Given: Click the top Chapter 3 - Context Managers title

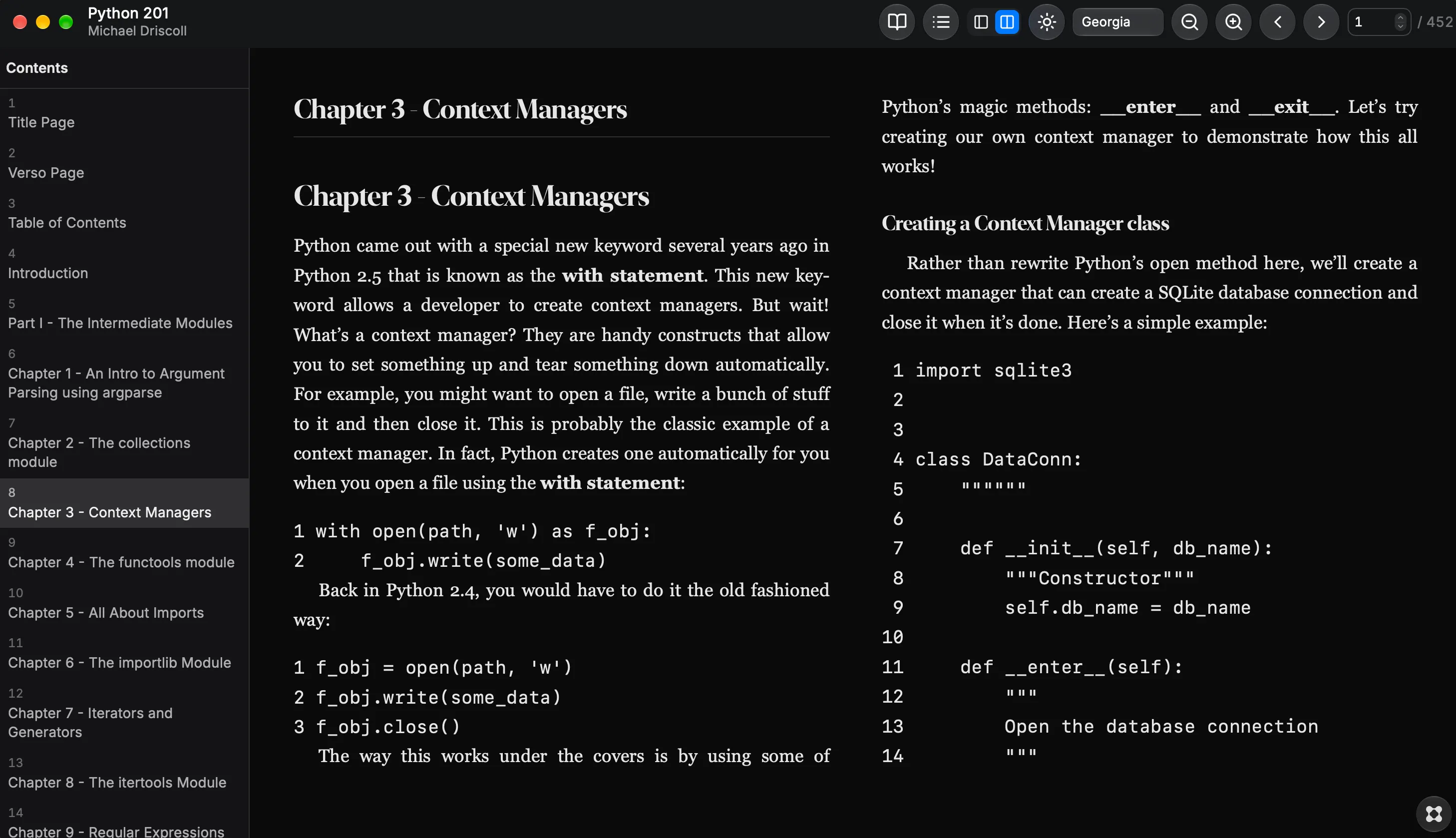Looking at the screenshot, I should coord(460,109).
